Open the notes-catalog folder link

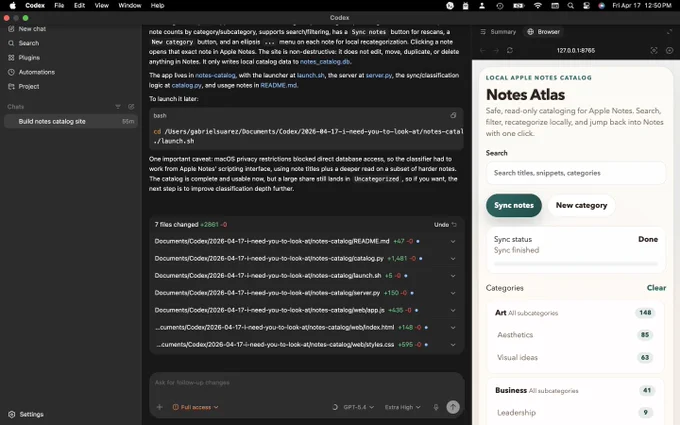(215, 75)
